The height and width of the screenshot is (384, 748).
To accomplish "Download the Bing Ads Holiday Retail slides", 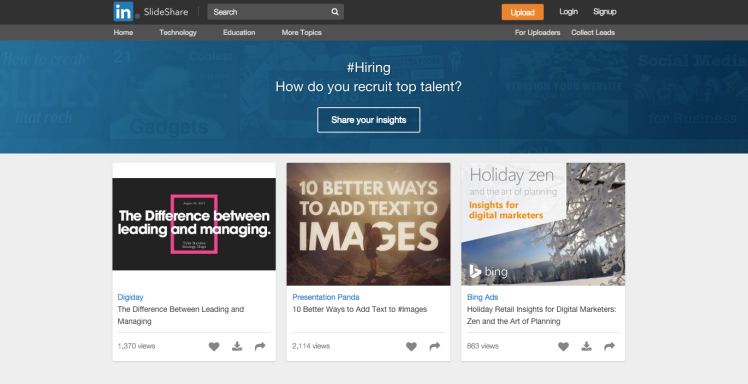I will [587, 346].
